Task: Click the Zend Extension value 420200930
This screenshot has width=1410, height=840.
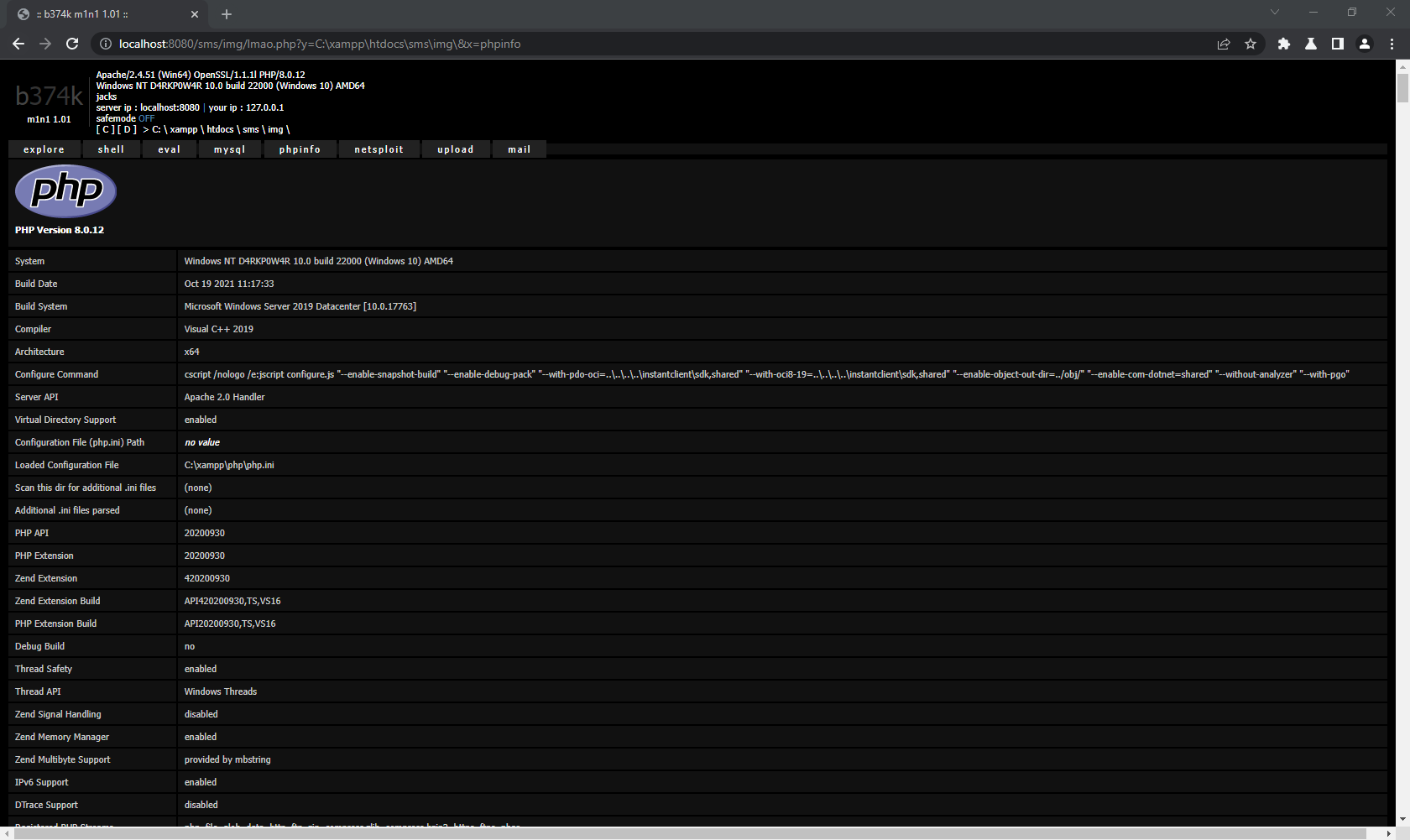Action: pyautogui.click(x=207, y=578)
